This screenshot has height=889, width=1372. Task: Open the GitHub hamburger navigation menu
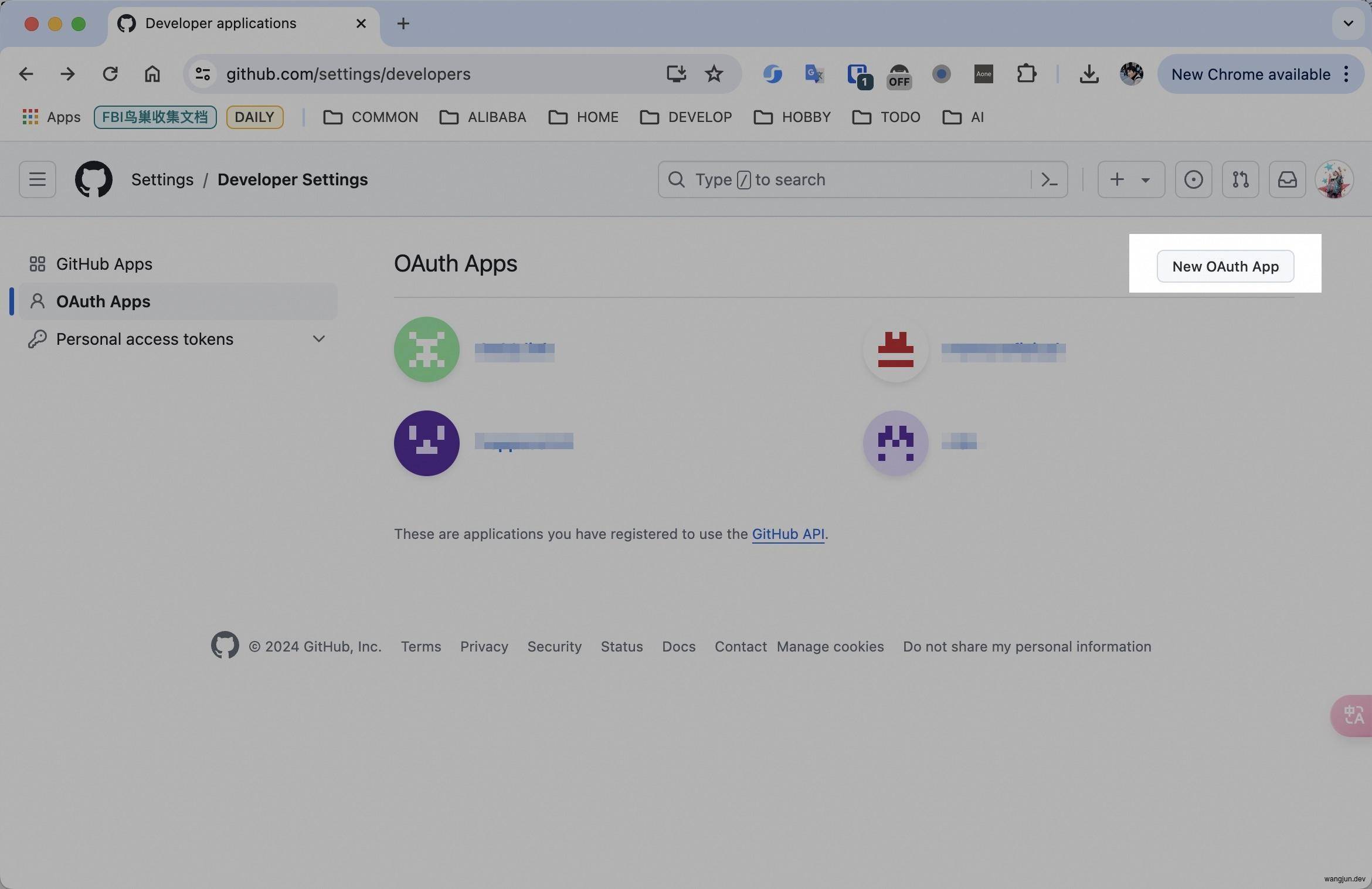38,179
